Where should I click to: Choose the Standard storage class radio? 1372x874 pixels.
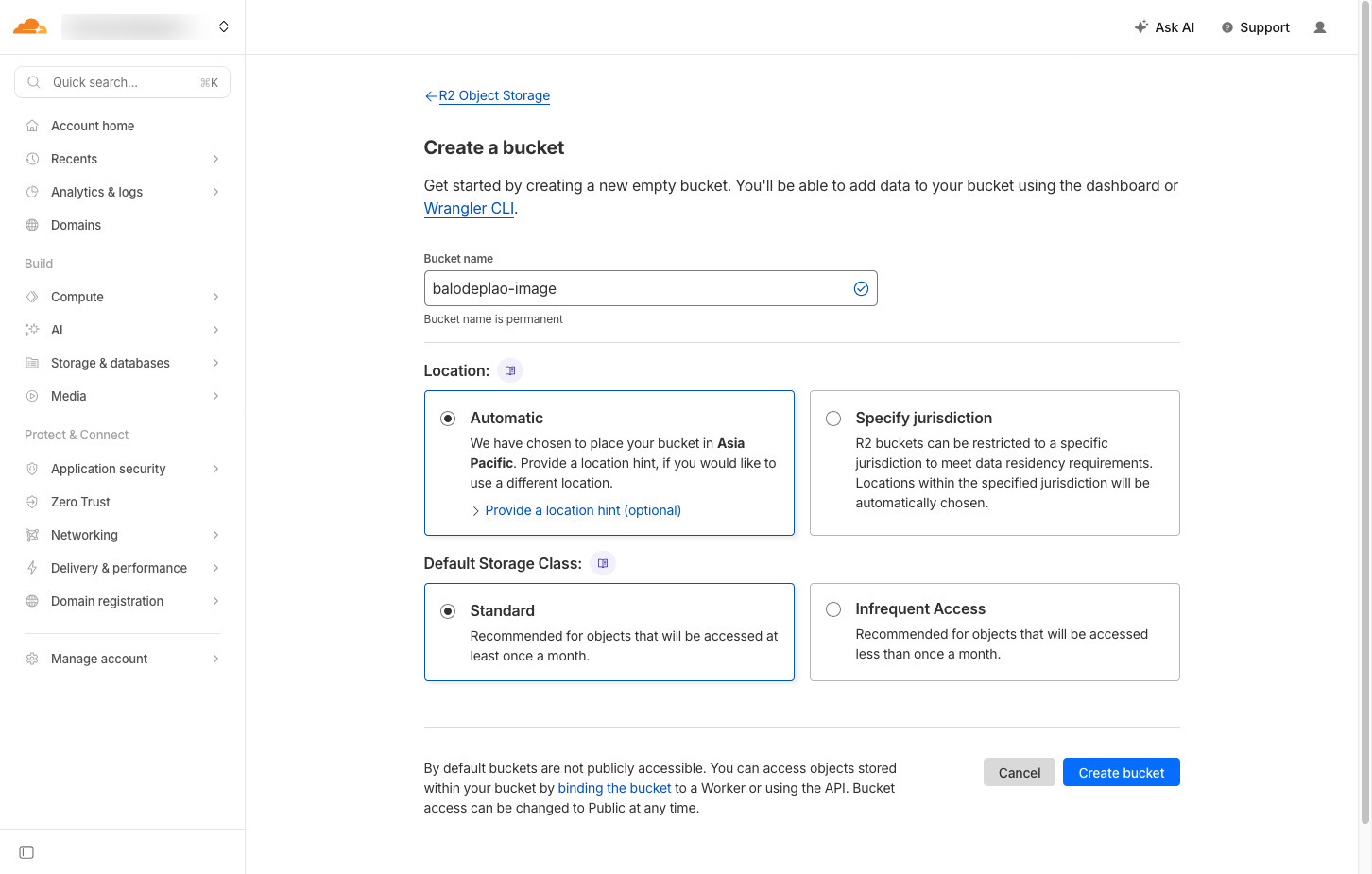coord(448,611)
